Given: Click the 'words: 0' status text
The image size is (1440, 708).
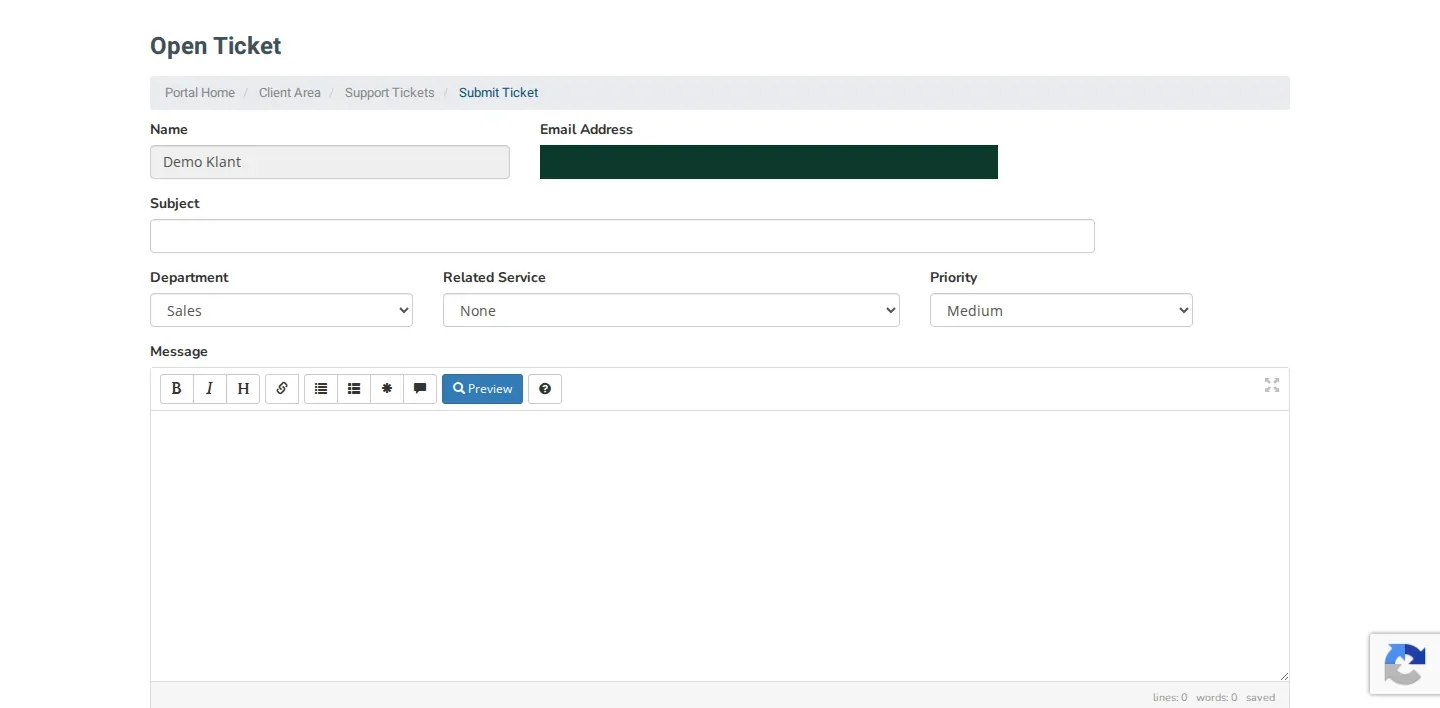Looking at the screenshot, I should coord(1216,697).
